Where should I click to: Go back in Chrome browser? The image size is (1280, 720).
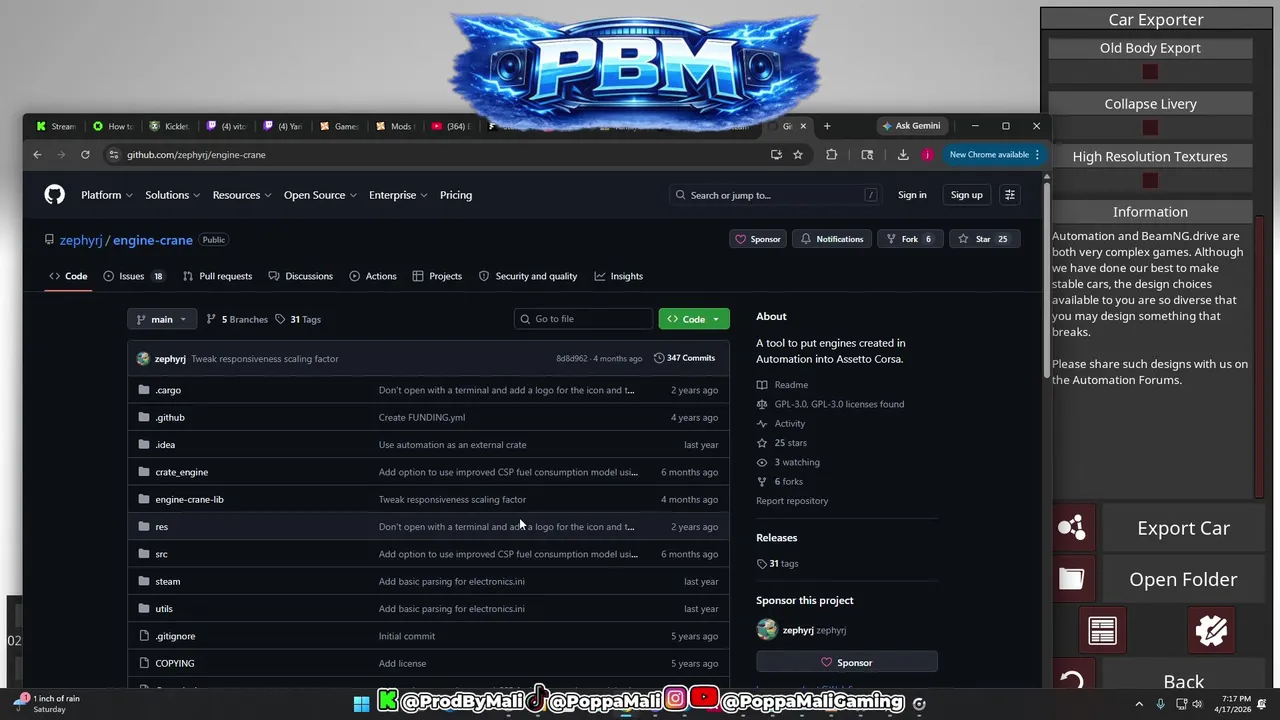click(x=37, y=155)
